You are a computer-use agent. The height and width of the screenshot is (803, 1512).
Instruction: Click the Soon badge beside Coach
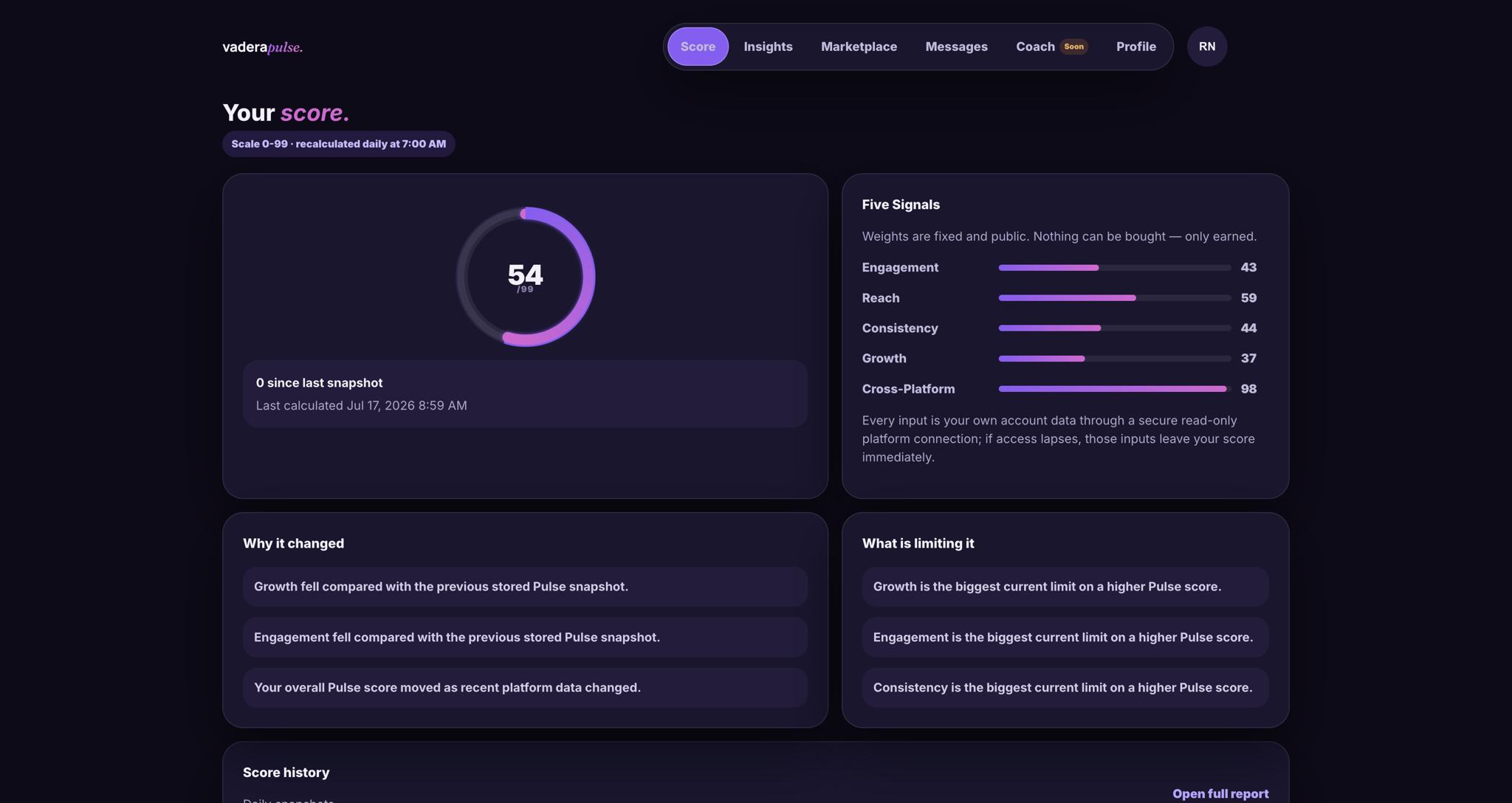[x=1073, y=46]
